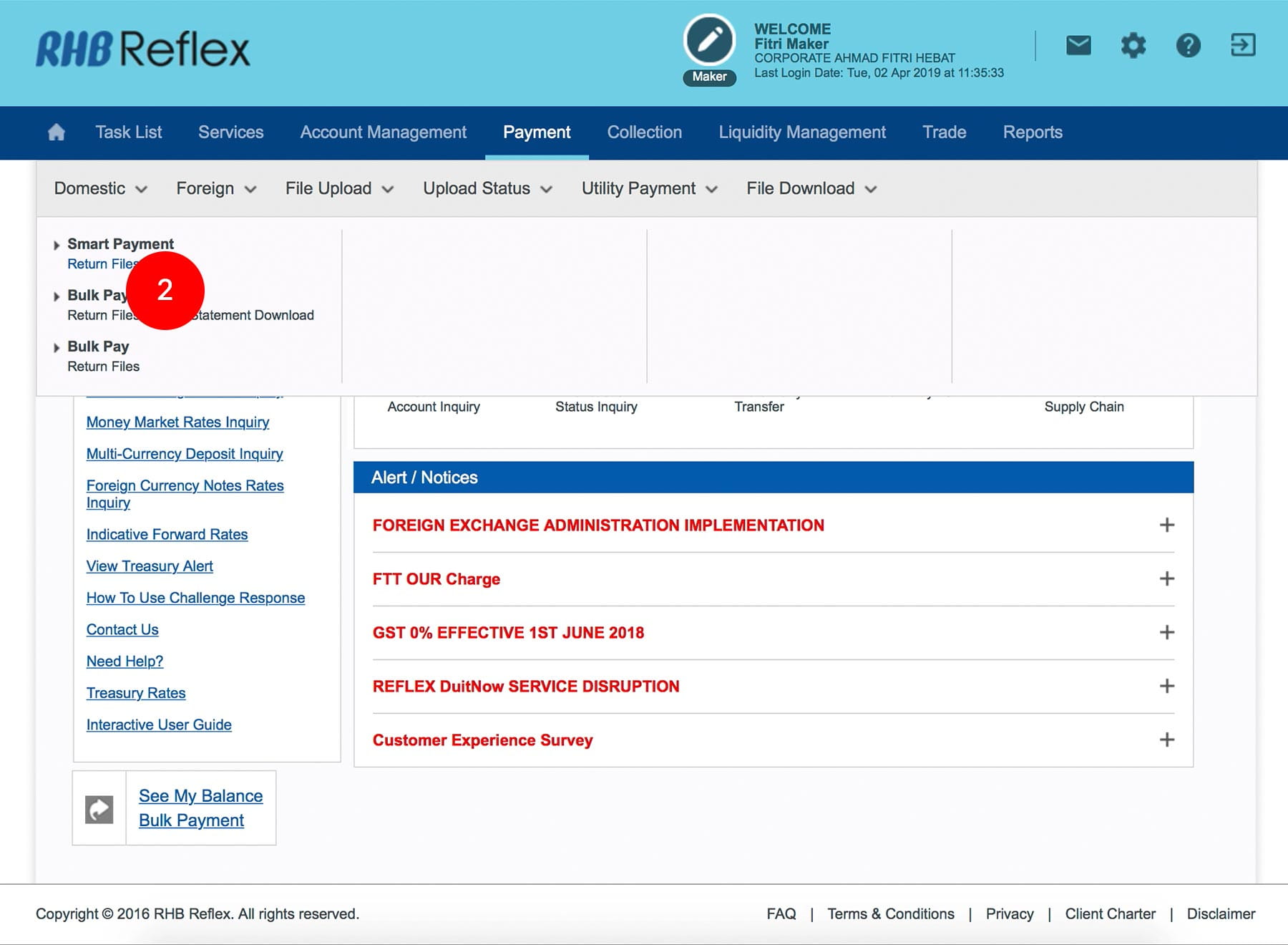
Task: Click the logout exit icon
Action: click(x=1243, y=45)
